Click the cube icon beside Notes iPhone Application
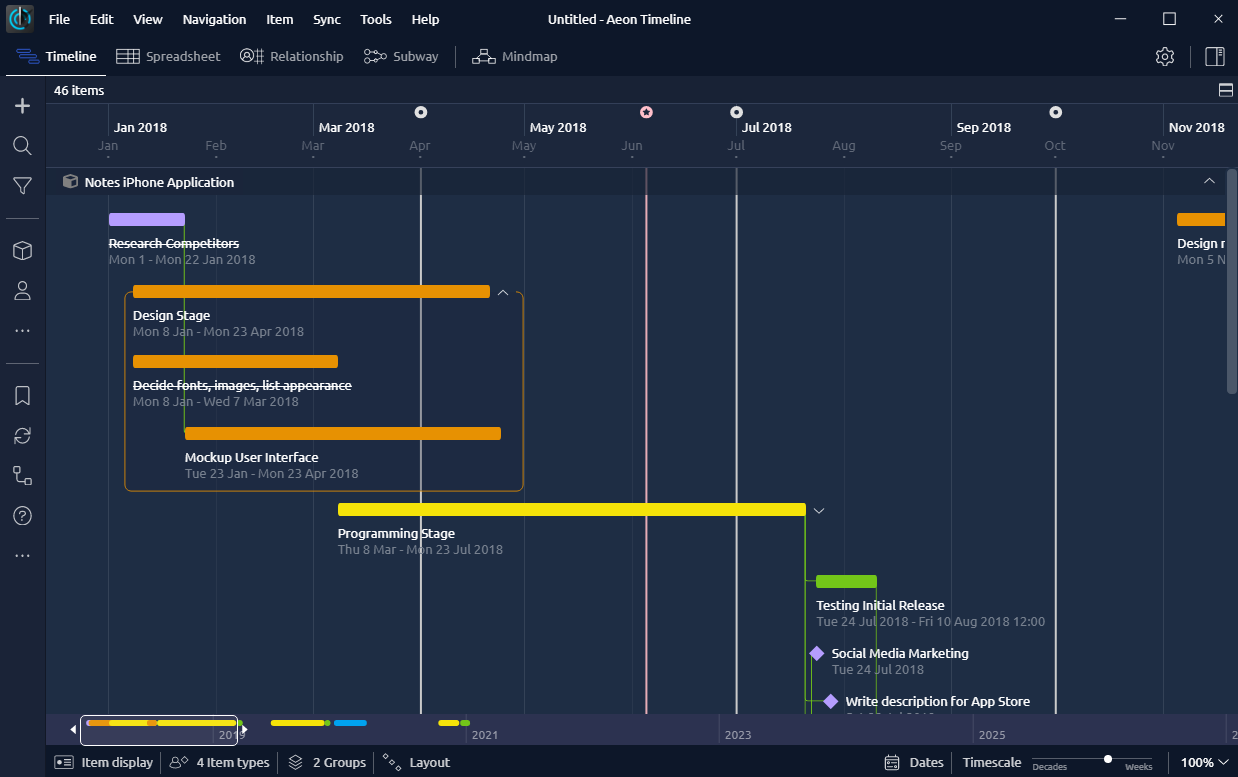1238x777 pixels. pos(70,182)
